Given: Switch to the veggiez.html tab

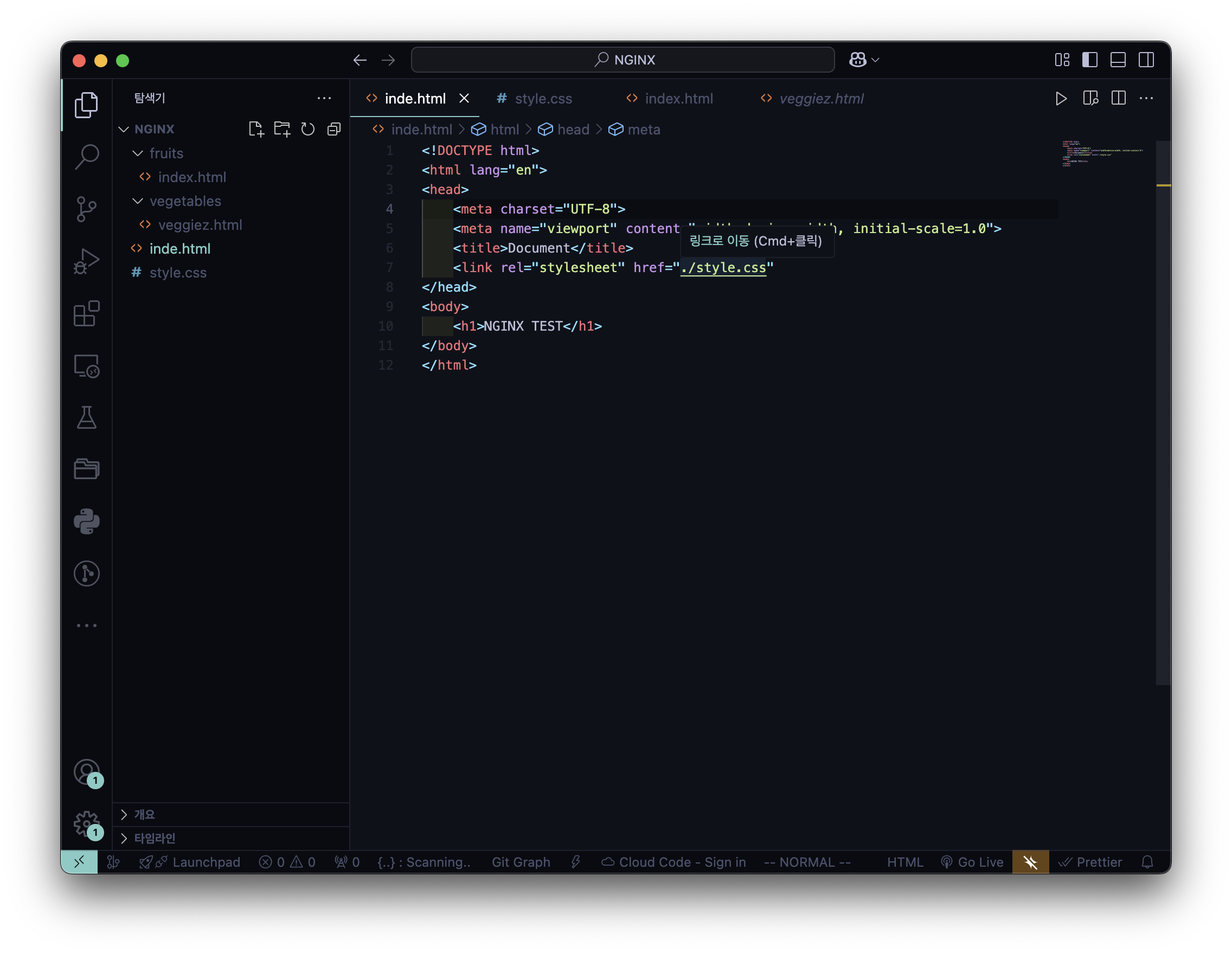Looking at the screenshot, I should coord(821,99).
